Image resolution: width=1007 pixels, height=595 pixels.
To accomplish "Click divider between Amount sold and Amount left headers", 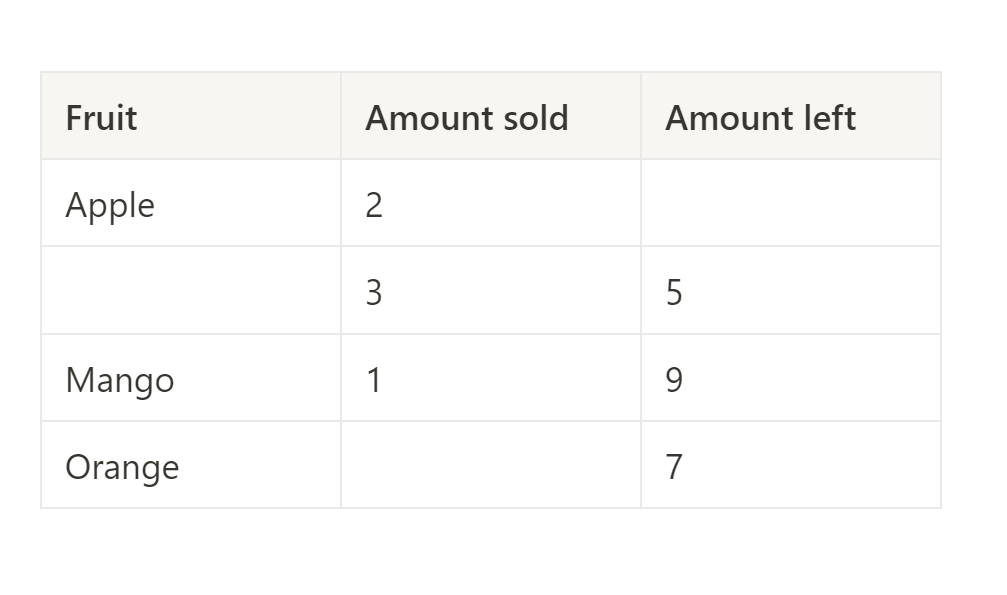I will 641,116.
